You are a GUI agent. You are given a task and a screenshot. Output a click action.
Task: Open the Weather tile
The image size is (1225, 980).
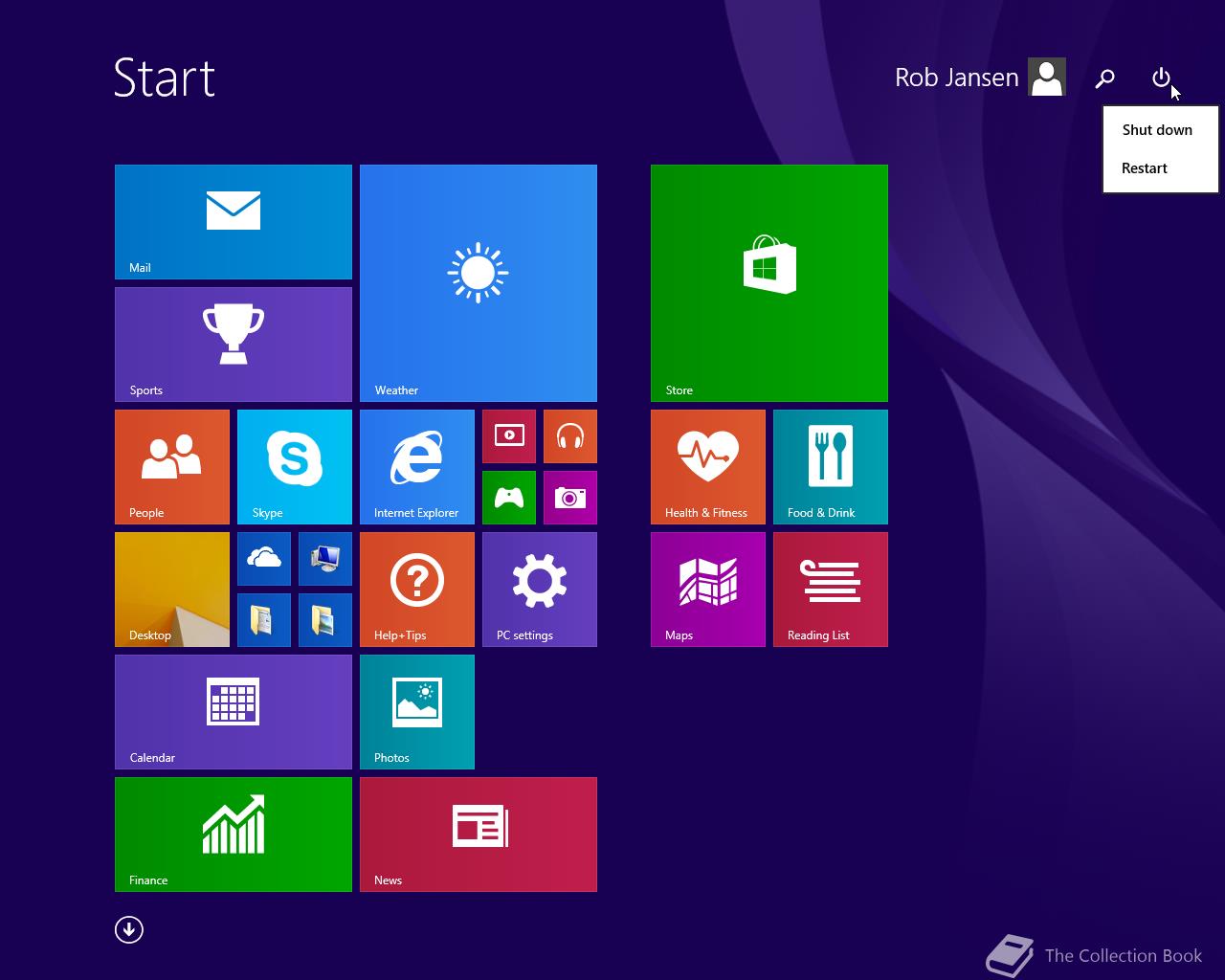(x=479, y=283)
